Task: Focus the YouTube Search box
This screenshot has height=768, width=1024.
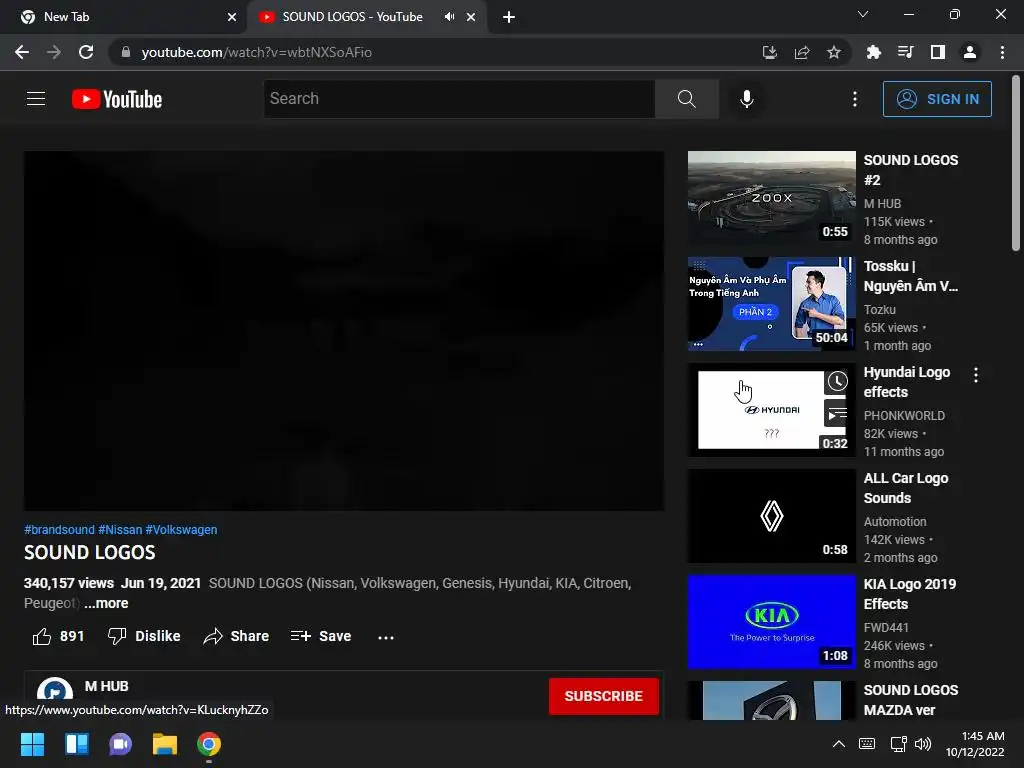Action: coord(460,99)
